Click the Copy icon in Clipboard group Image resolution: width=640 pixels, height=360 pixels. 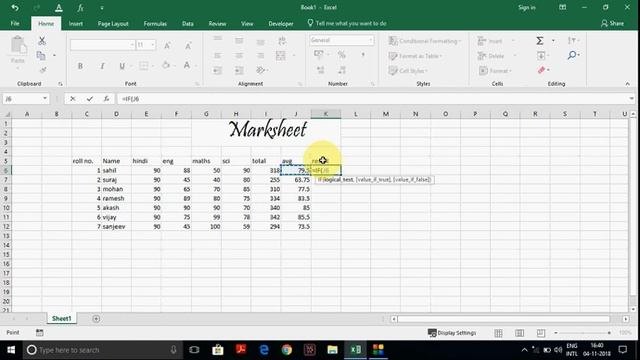point(41,56)
